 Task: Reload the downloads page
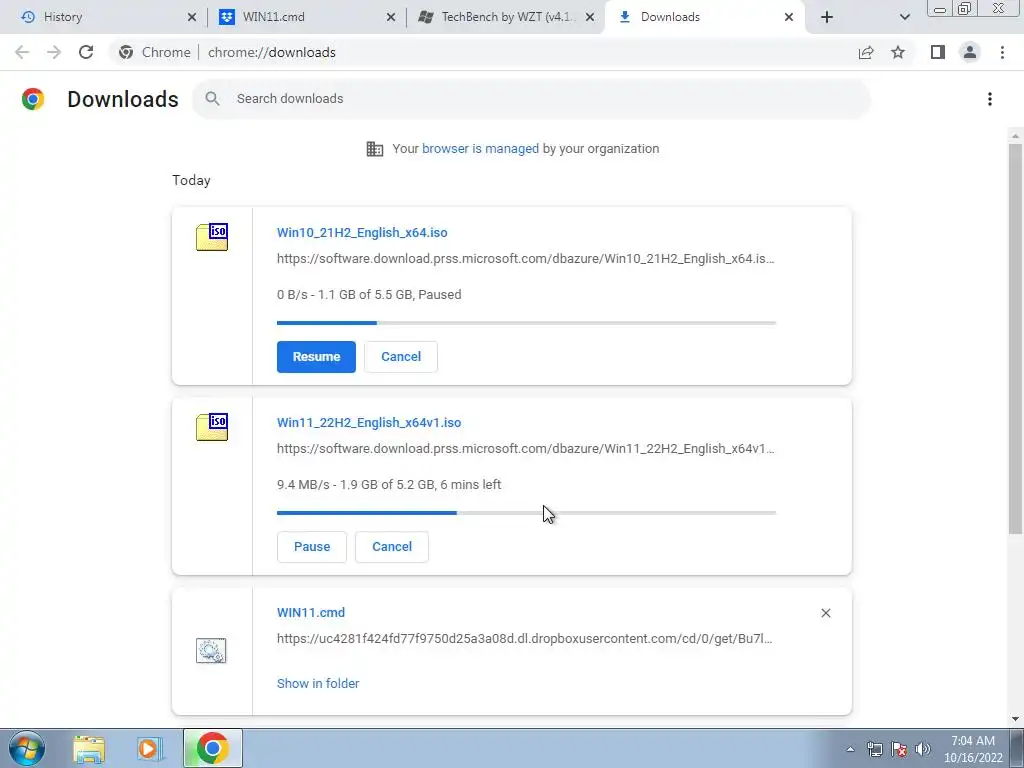coord(86,52)
